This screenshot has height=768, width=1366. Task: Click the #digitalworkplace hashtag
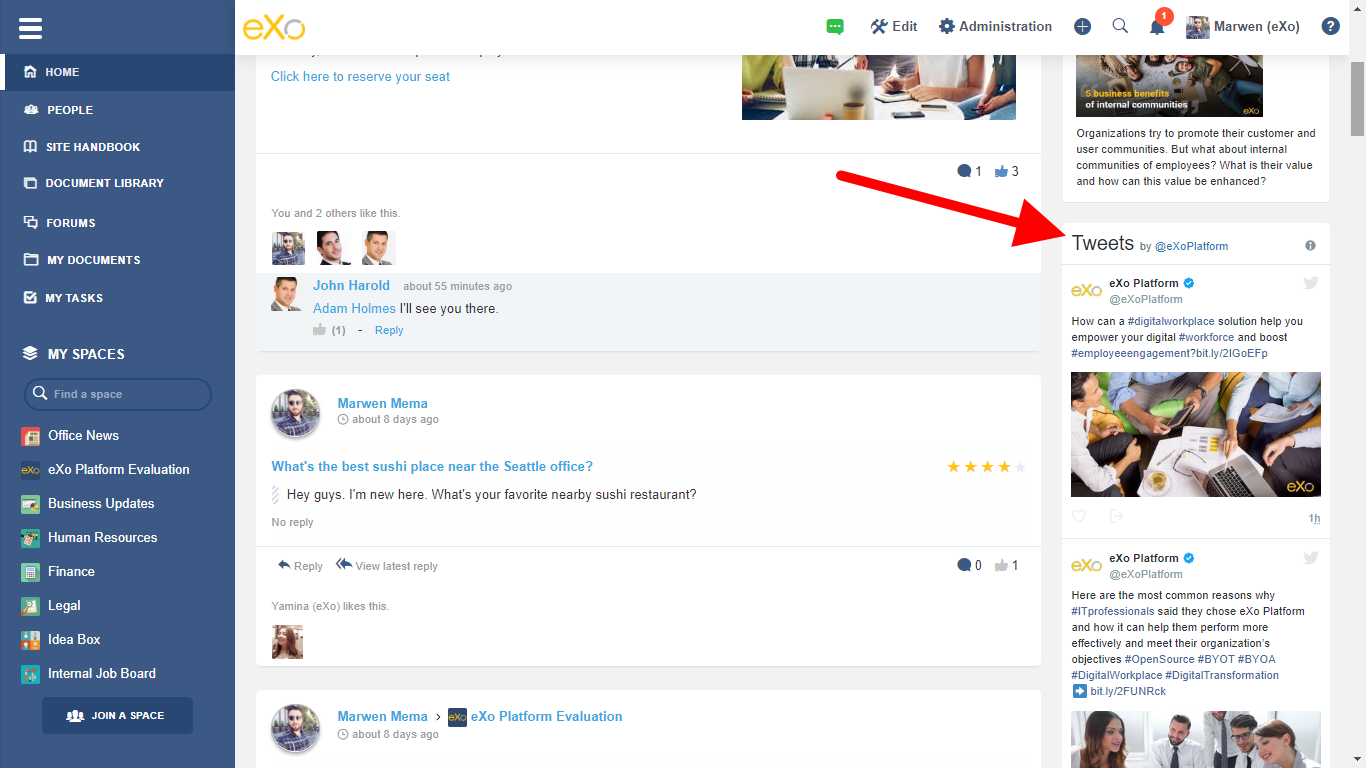pos(1171,322)
